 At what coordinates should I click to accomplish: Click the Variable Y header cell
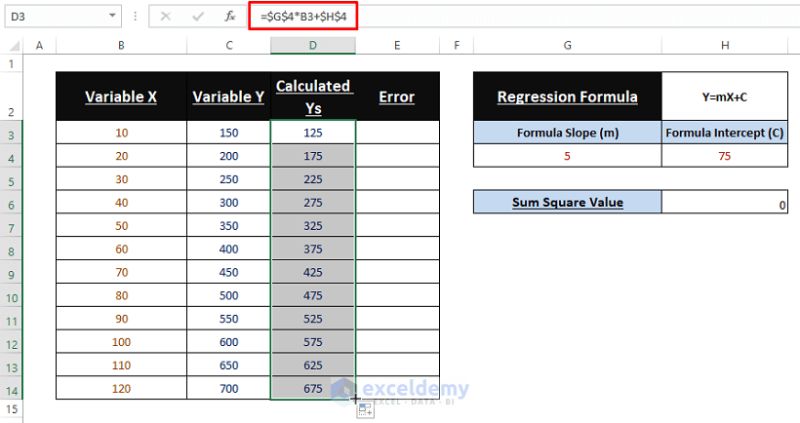[229, 96]
